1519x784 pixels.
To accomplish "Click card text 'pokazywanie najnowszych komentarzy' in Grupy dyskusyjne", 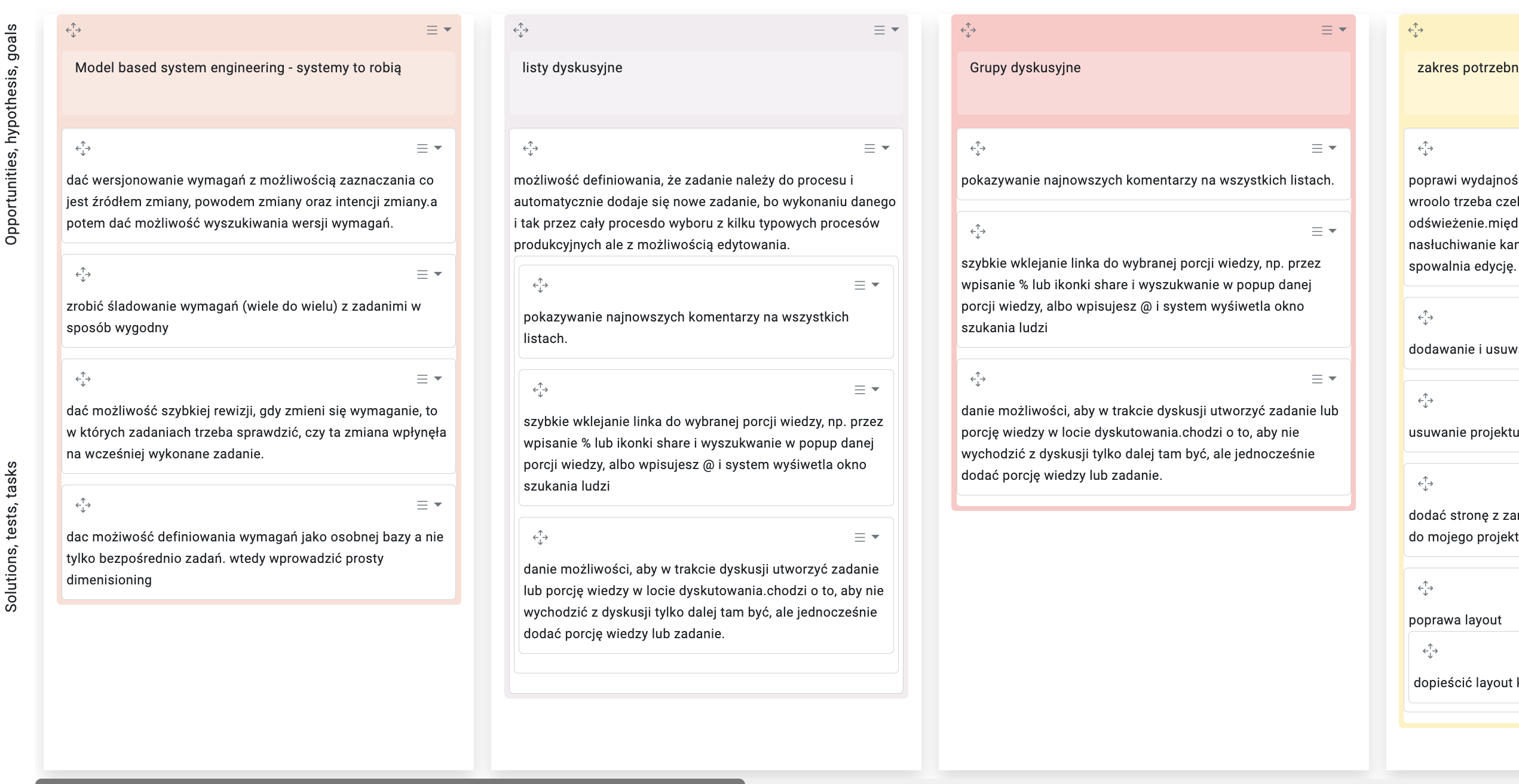I will pos(1147,180).
